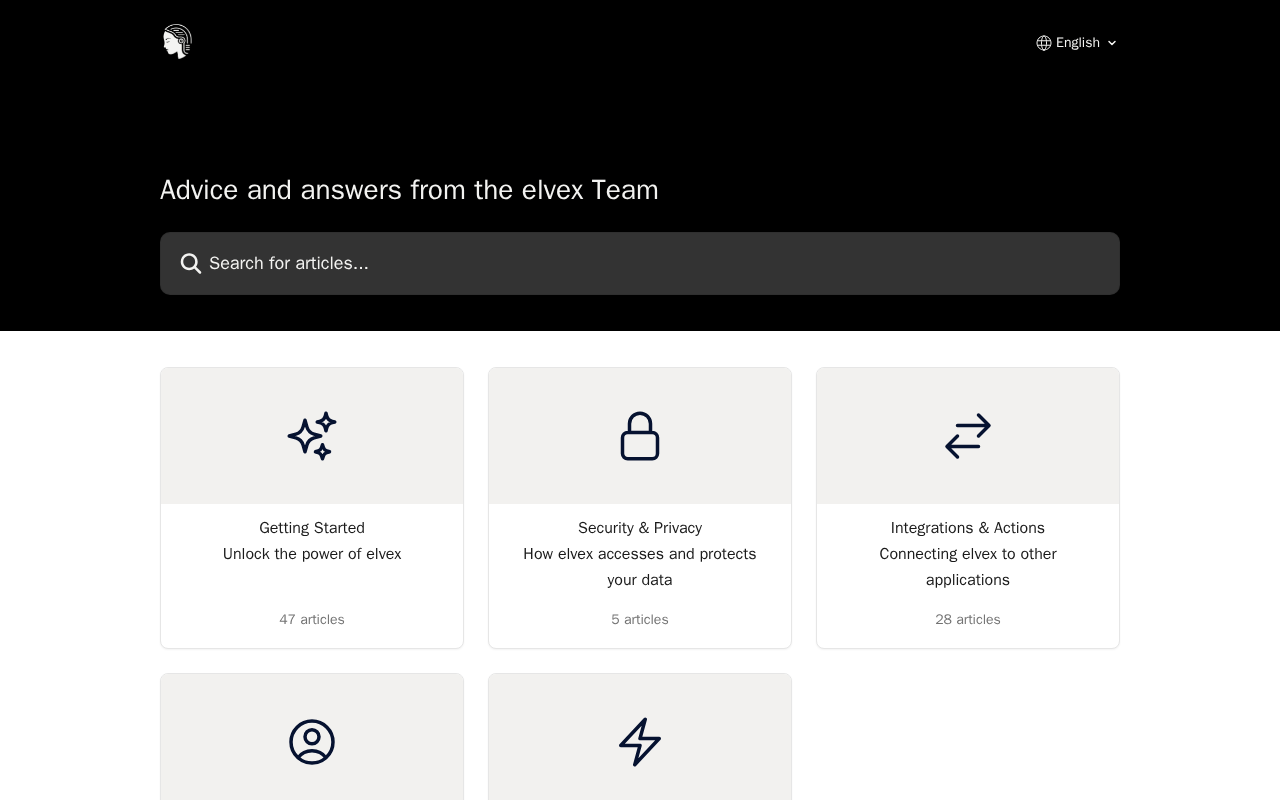This screenshot has height=800, width=1280.
Task: Open the Getting Started collection title
Action: coord(312,528)
